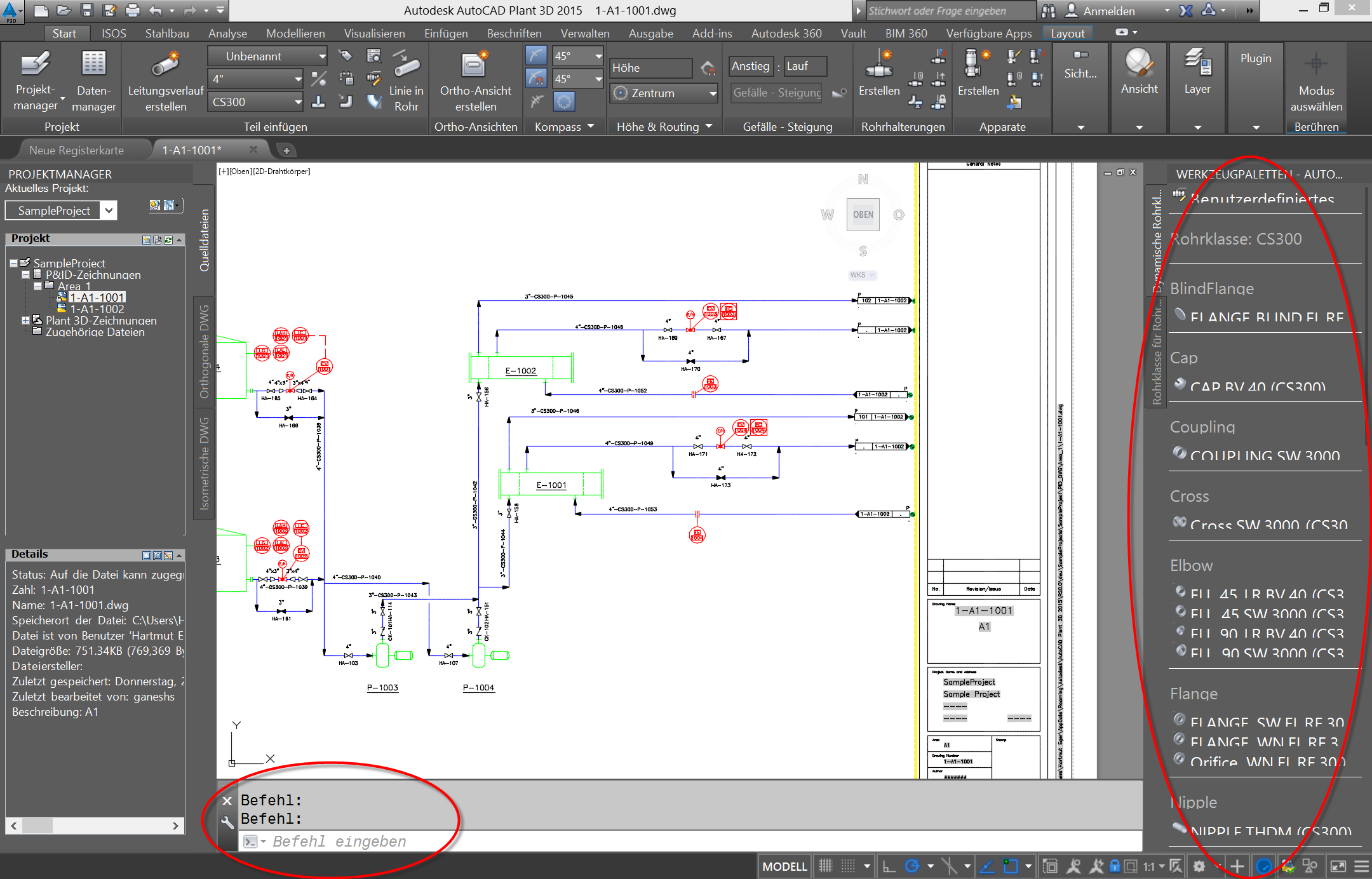Select 1-A1-1002 drawing in project tree
This screenshot has width=1372, height=879.
coord(97,309)
